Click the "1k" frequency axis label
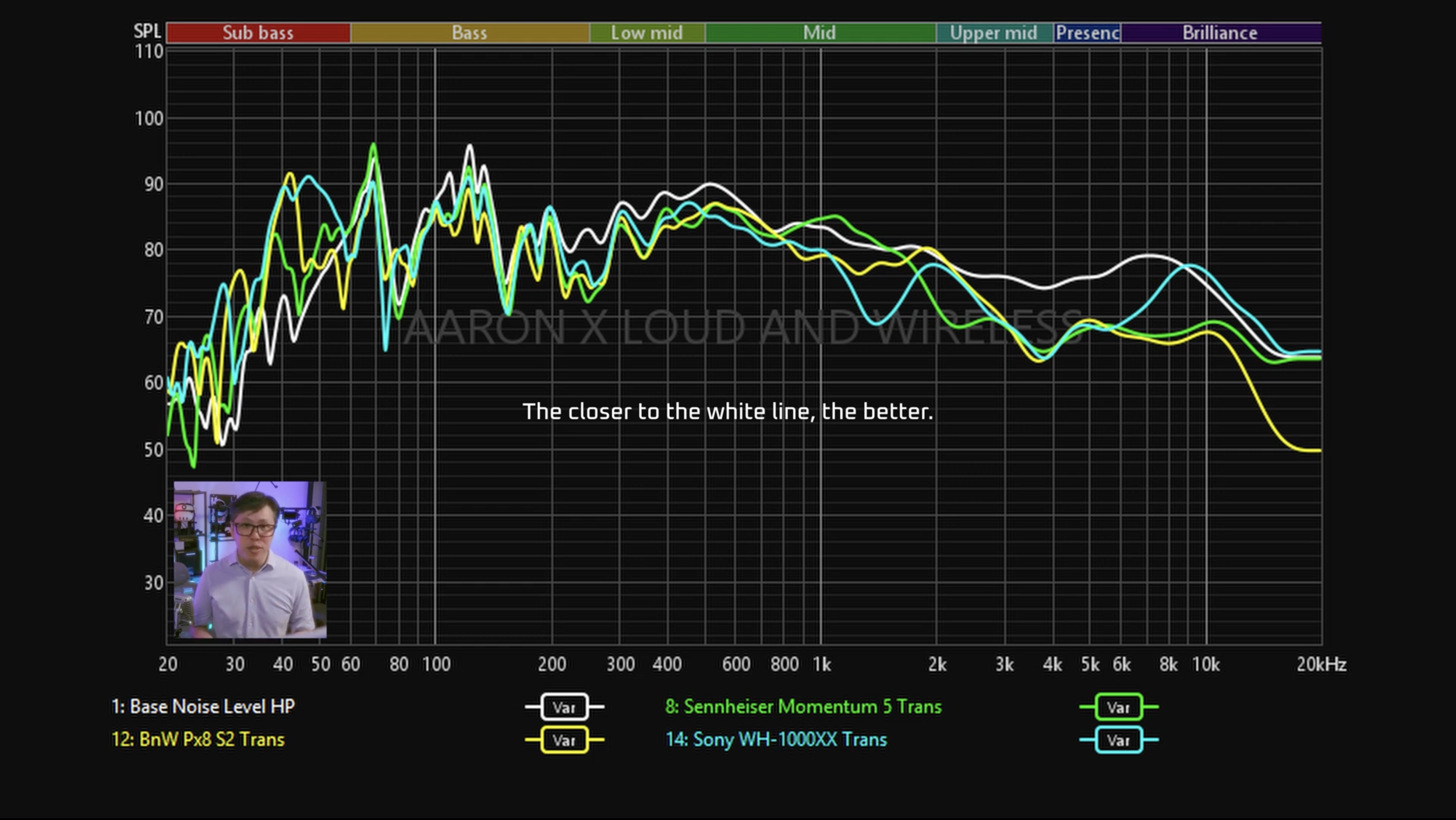Viewport: 1456px width, 820px height. [822, 665]
